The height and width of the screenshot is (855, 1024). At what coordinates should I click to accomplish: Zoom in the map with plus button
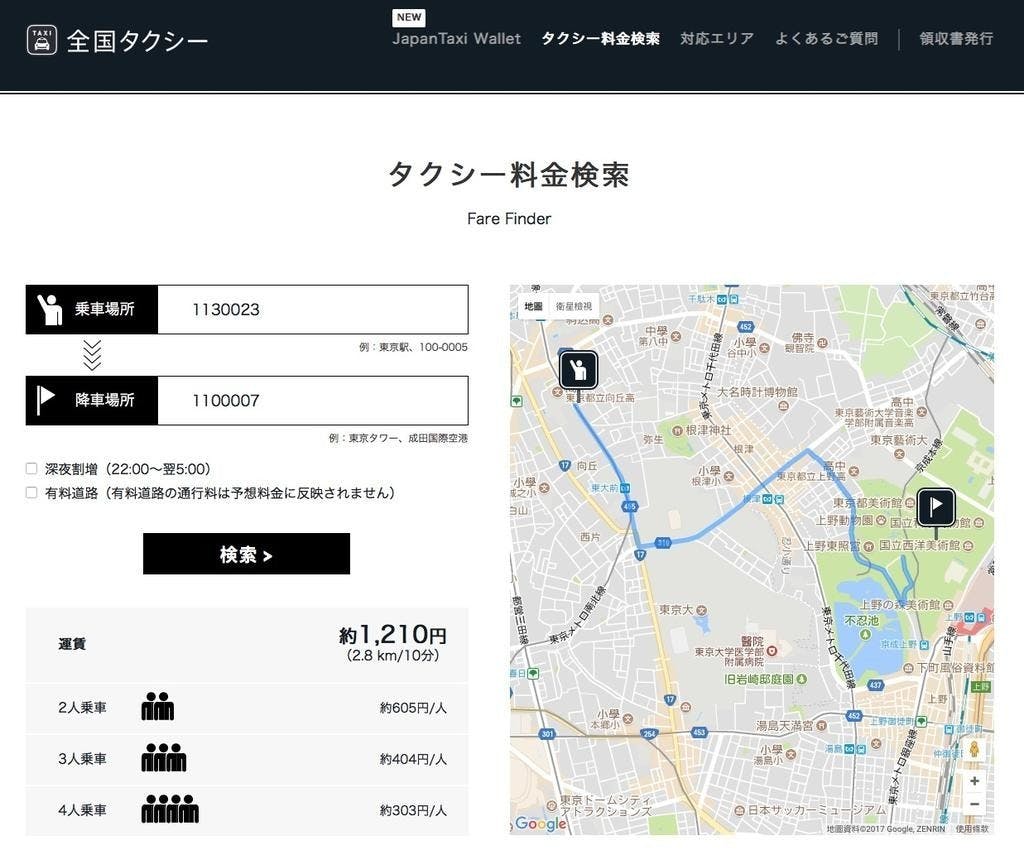point(974,781)
